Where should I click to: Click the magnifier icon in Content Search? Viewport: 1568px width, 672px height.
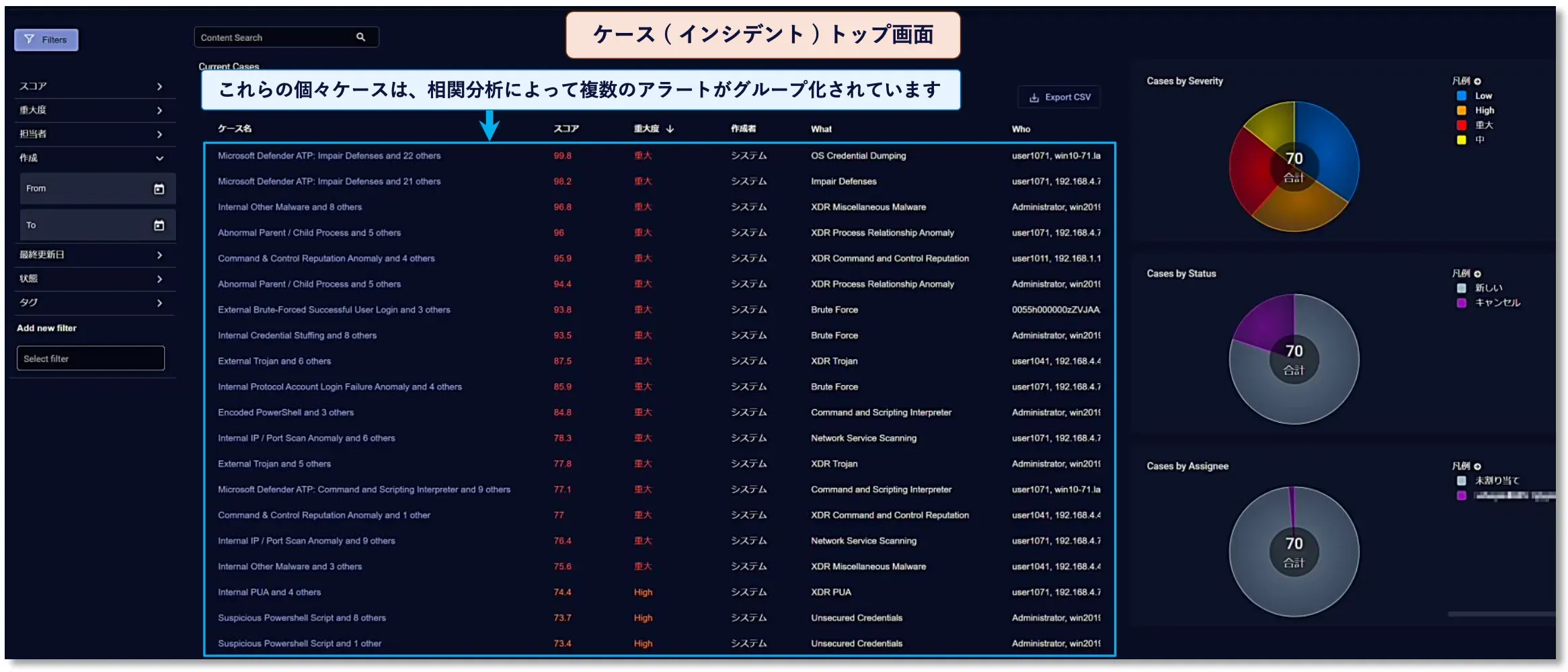pyautogui.click(x=360, y=37)
